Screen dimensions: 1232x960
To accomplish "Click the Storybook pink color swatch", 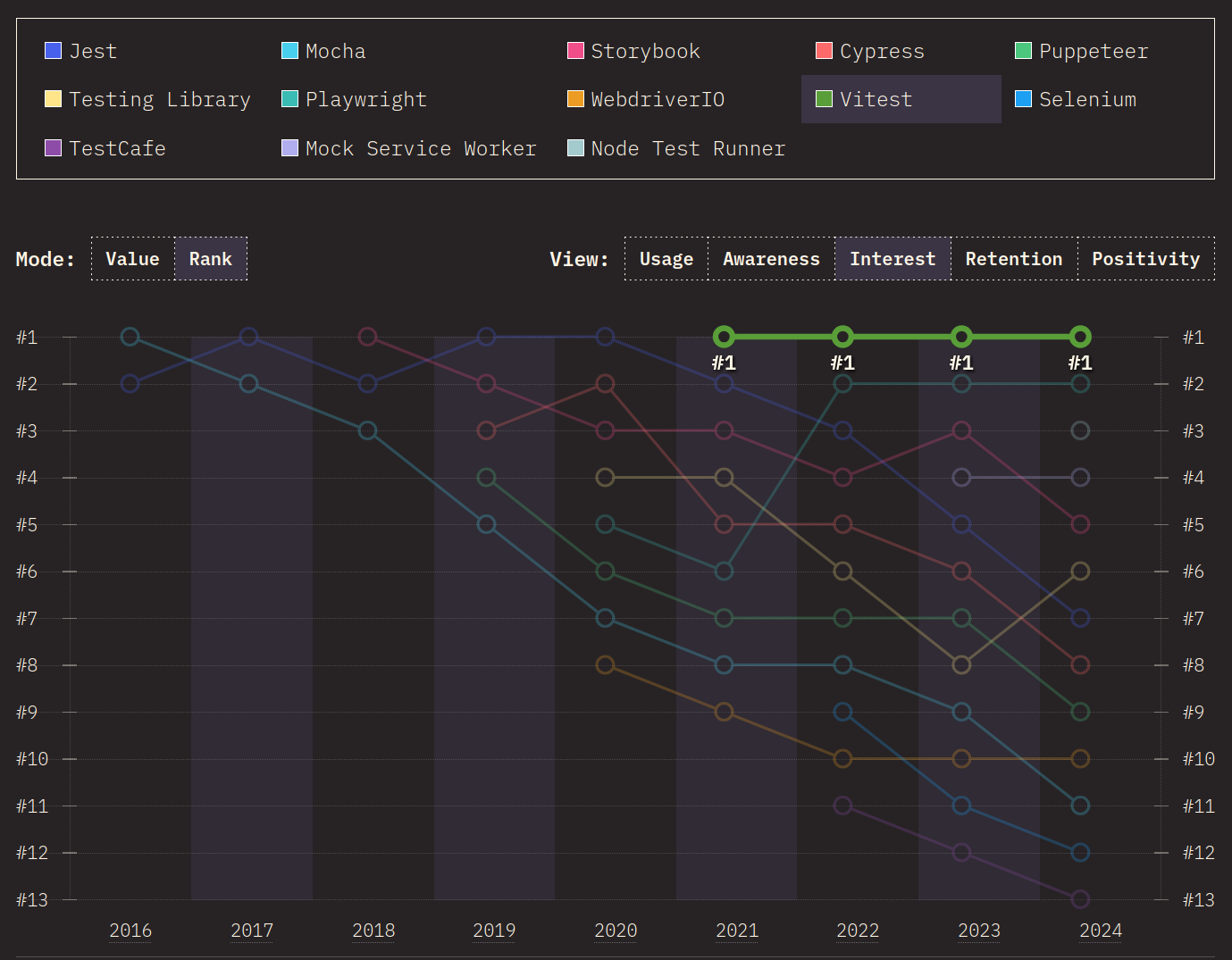I will [575, 51].
